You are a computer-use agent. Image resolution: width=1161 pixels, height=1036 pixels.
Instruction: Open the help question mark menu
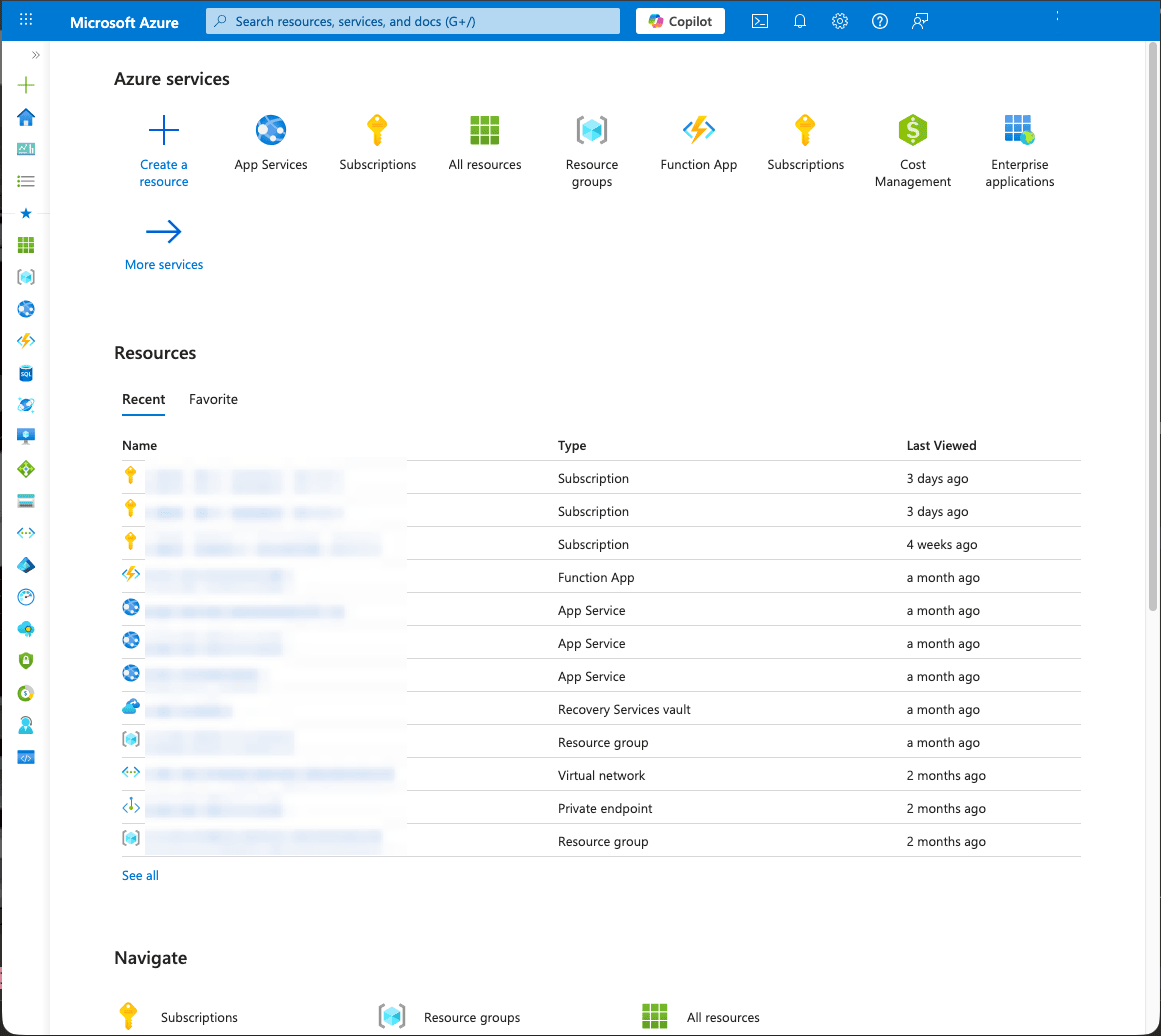pyautogui.click(x=880, y=21)
